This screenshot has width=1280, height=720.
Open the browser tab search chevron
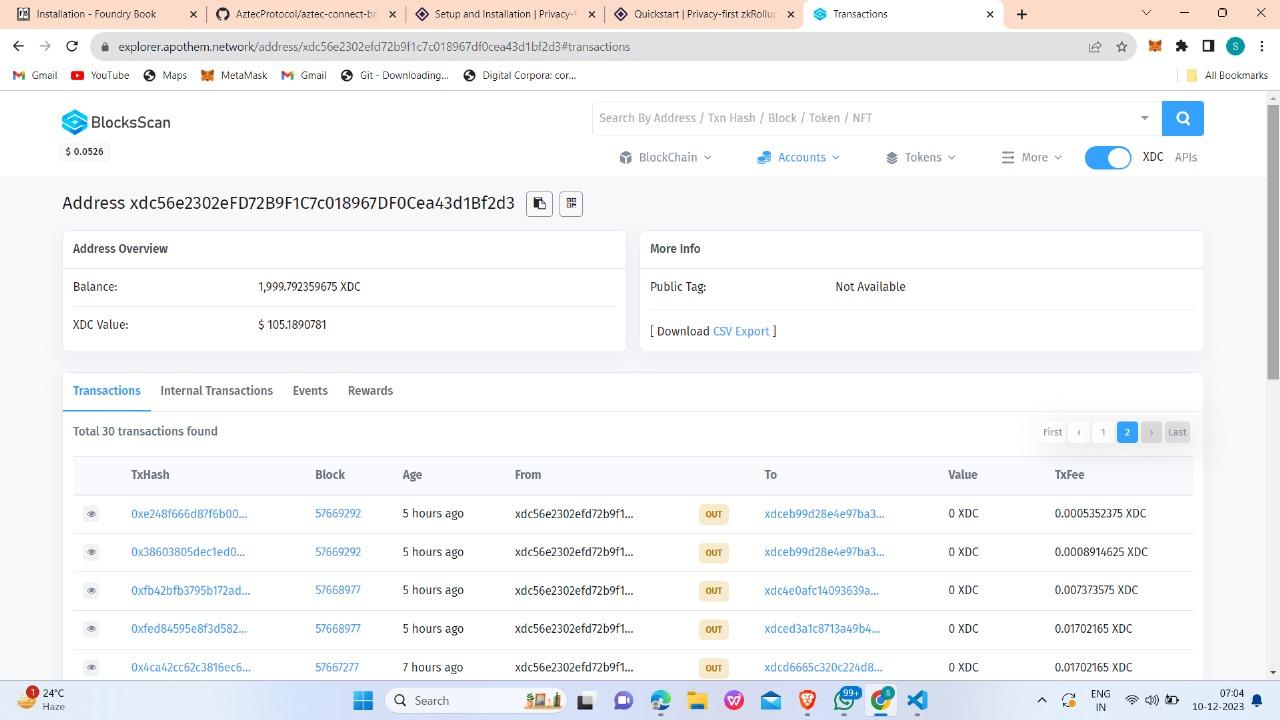pos(1146,14)
